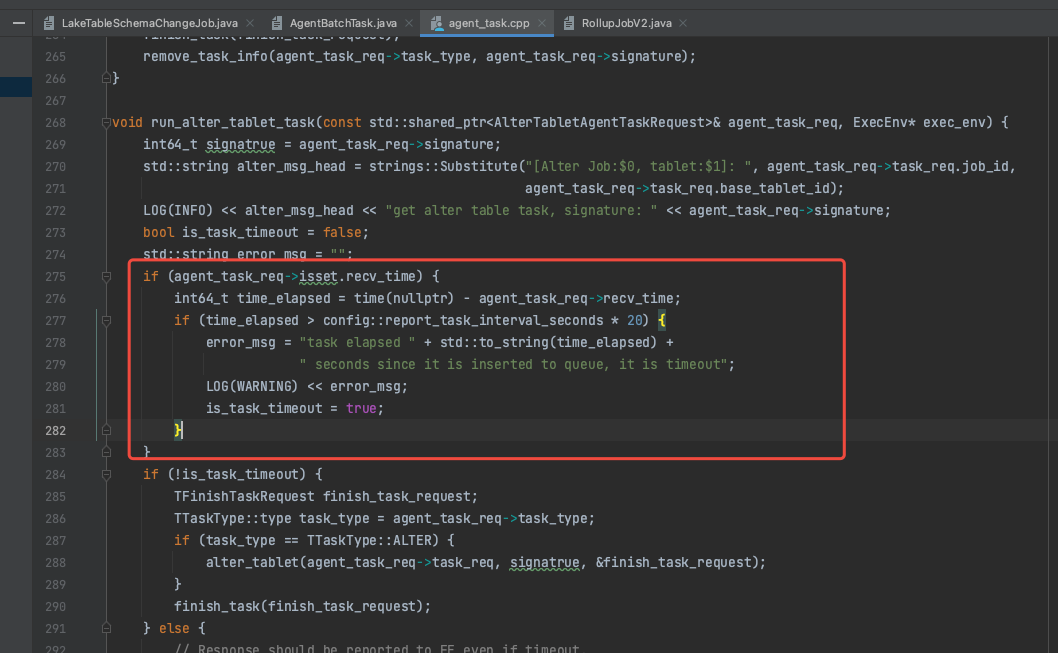Click LOG(WARNING) on line 280
This screenshot has width=1058, height=653.
(x=252, y=387)
